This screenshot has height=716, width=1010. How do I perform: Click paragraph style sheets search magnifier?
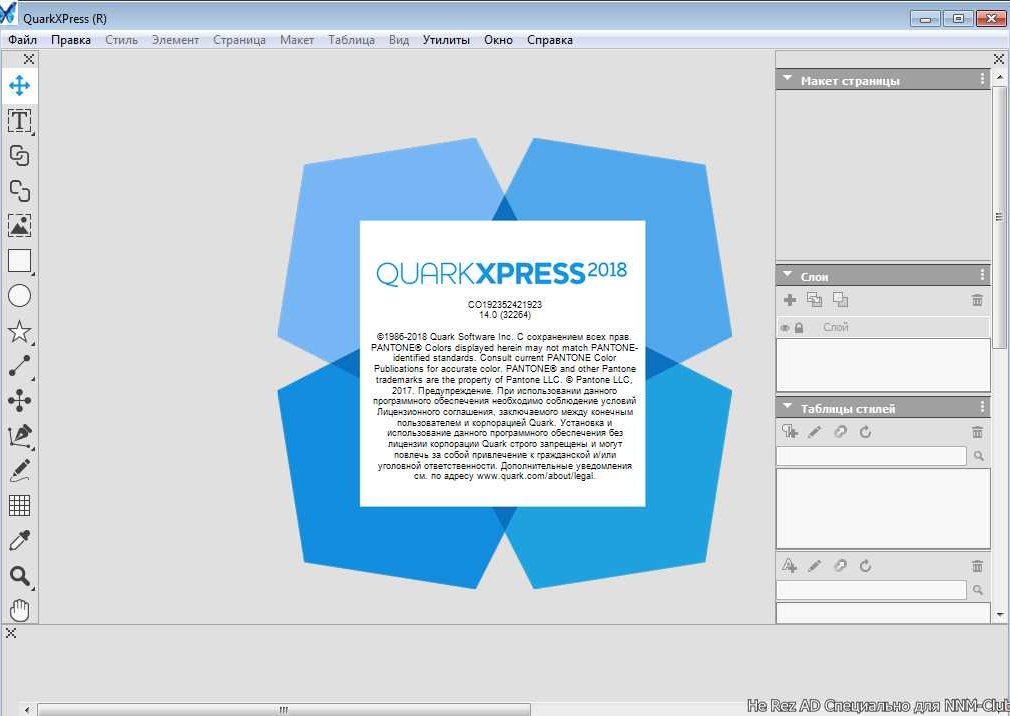pyautogui.click(x=978, y=456)
